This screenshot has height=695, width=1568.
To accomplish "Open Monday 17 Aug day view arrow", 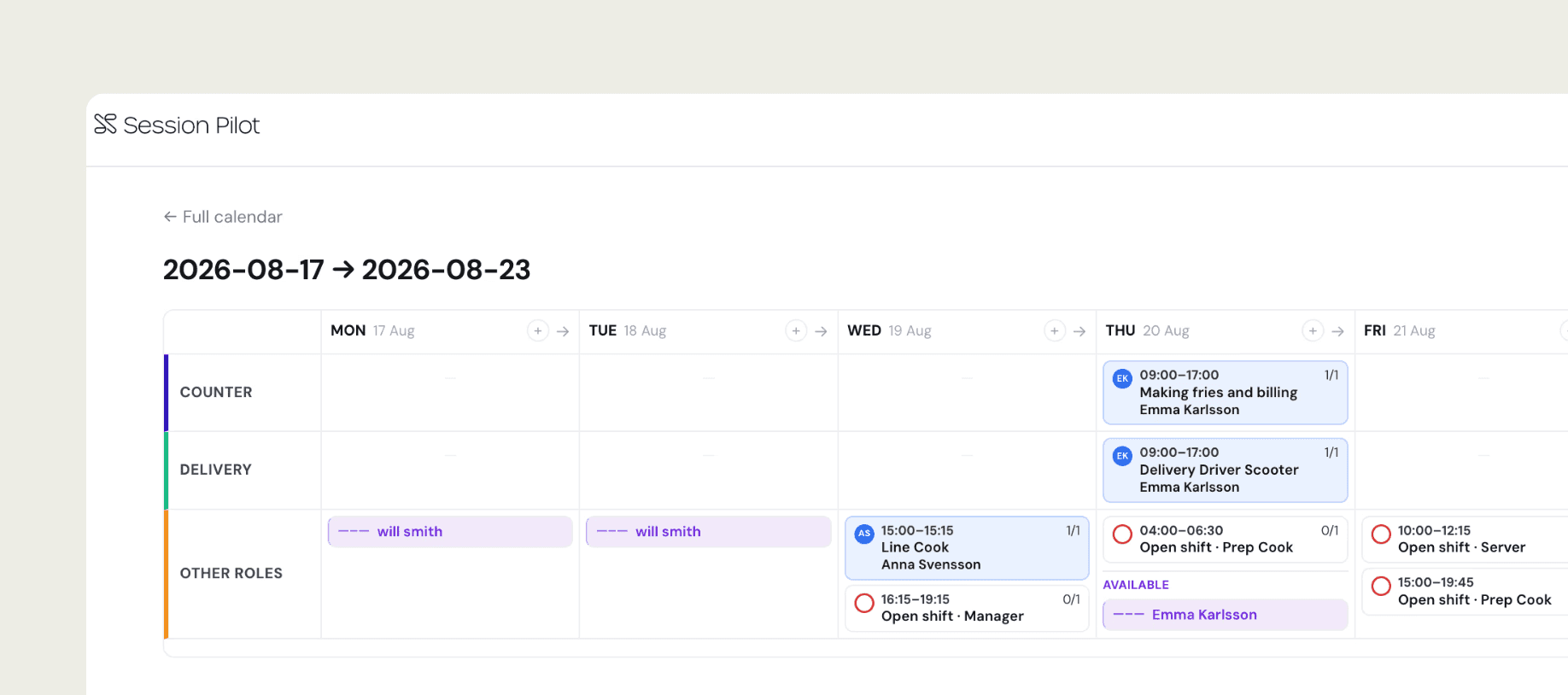I will click(563, 331).
